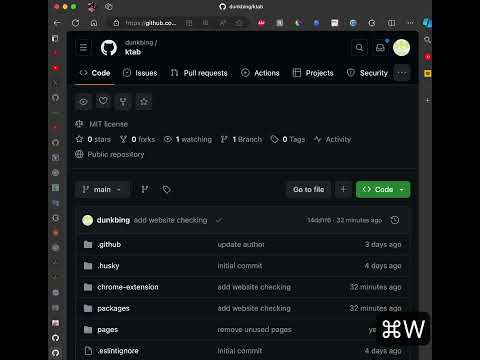Reload the page with the refresh icon
The image size is (480, 360).
point(76,23)
